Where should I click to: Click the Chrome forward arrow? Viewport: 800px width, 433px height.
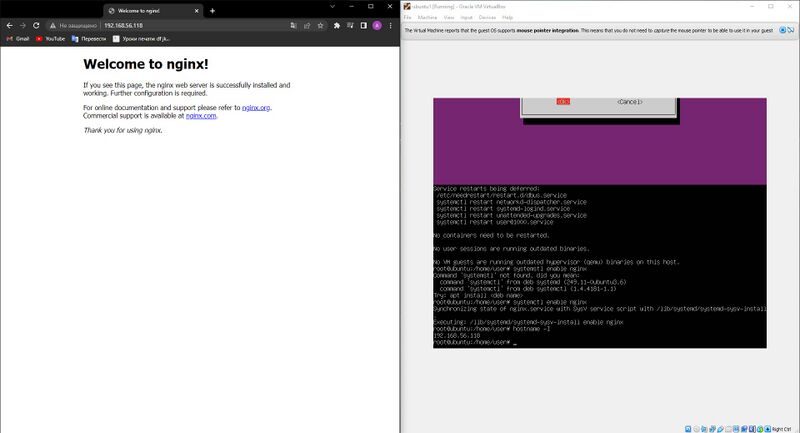(22, 26)
